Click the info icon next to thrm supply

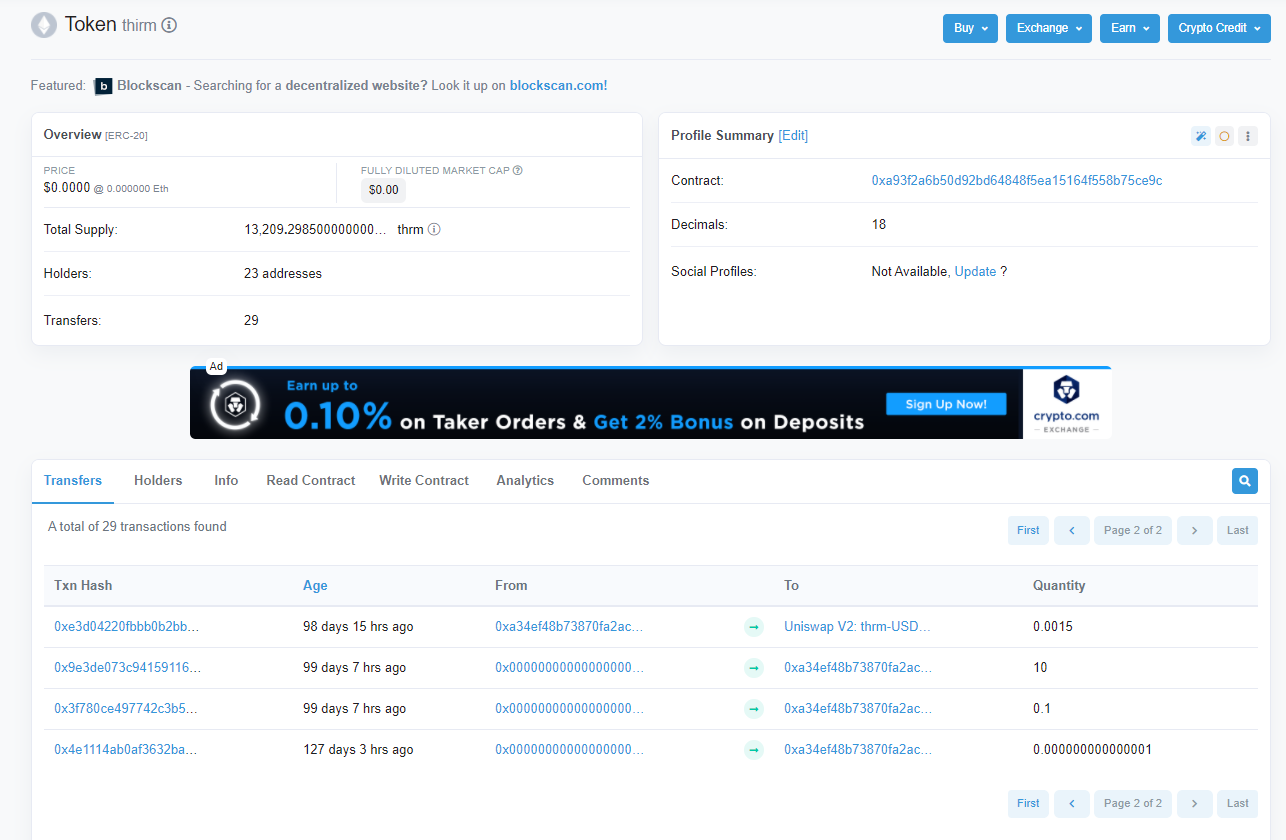click(434, 229)
